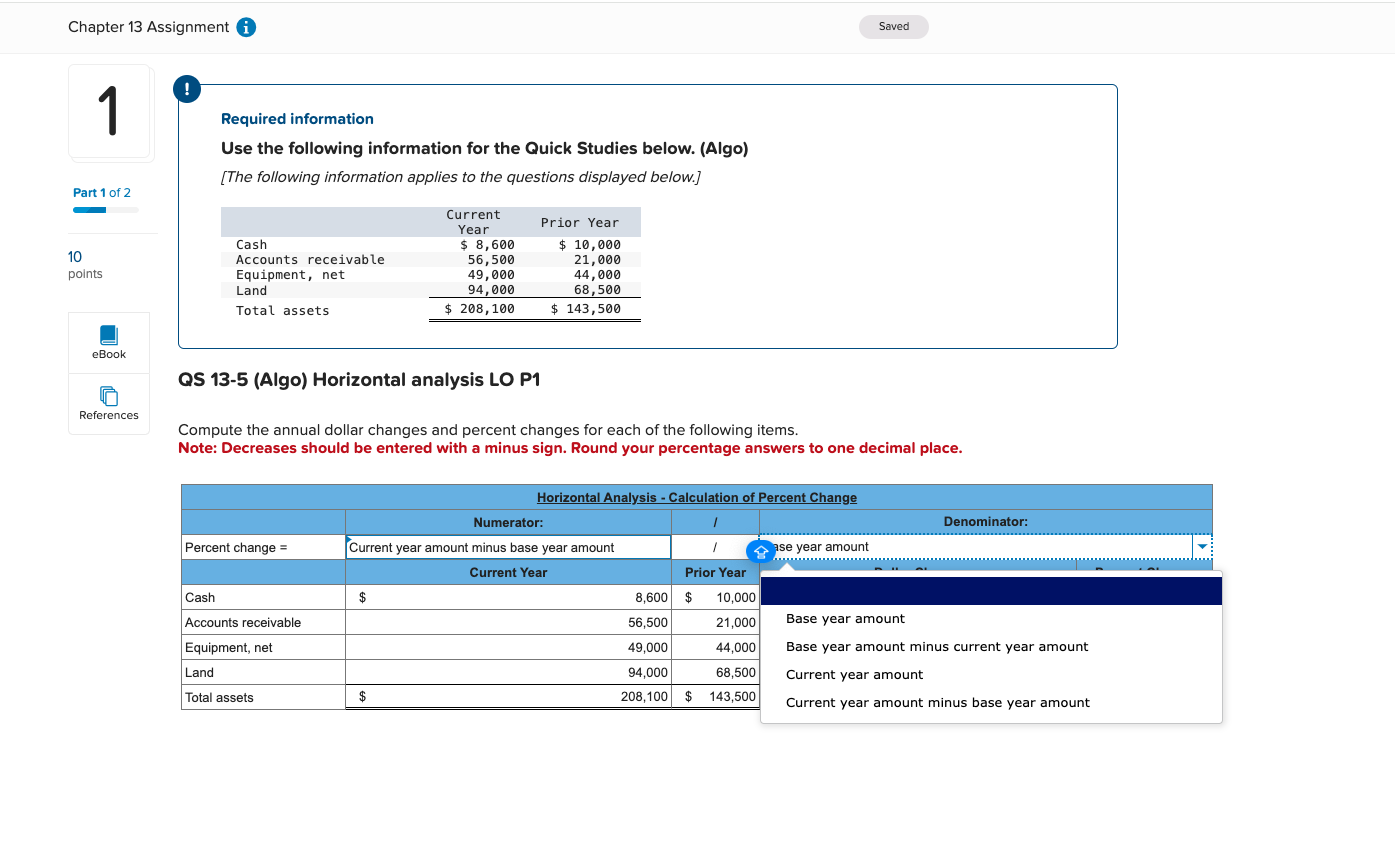This screenshot has width=1395, height=855.
Task: Select 'Current year amount' from list
Action: pos(854,675)
